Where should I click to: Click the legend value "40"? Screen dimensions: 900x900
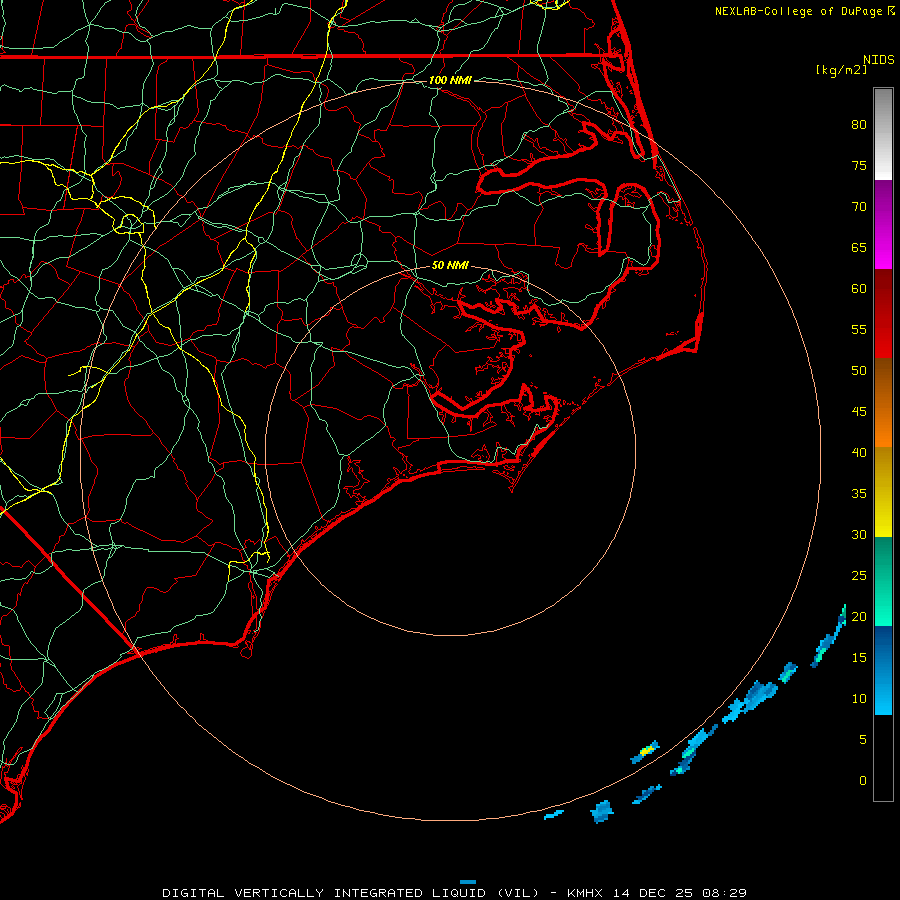(859, 453)
